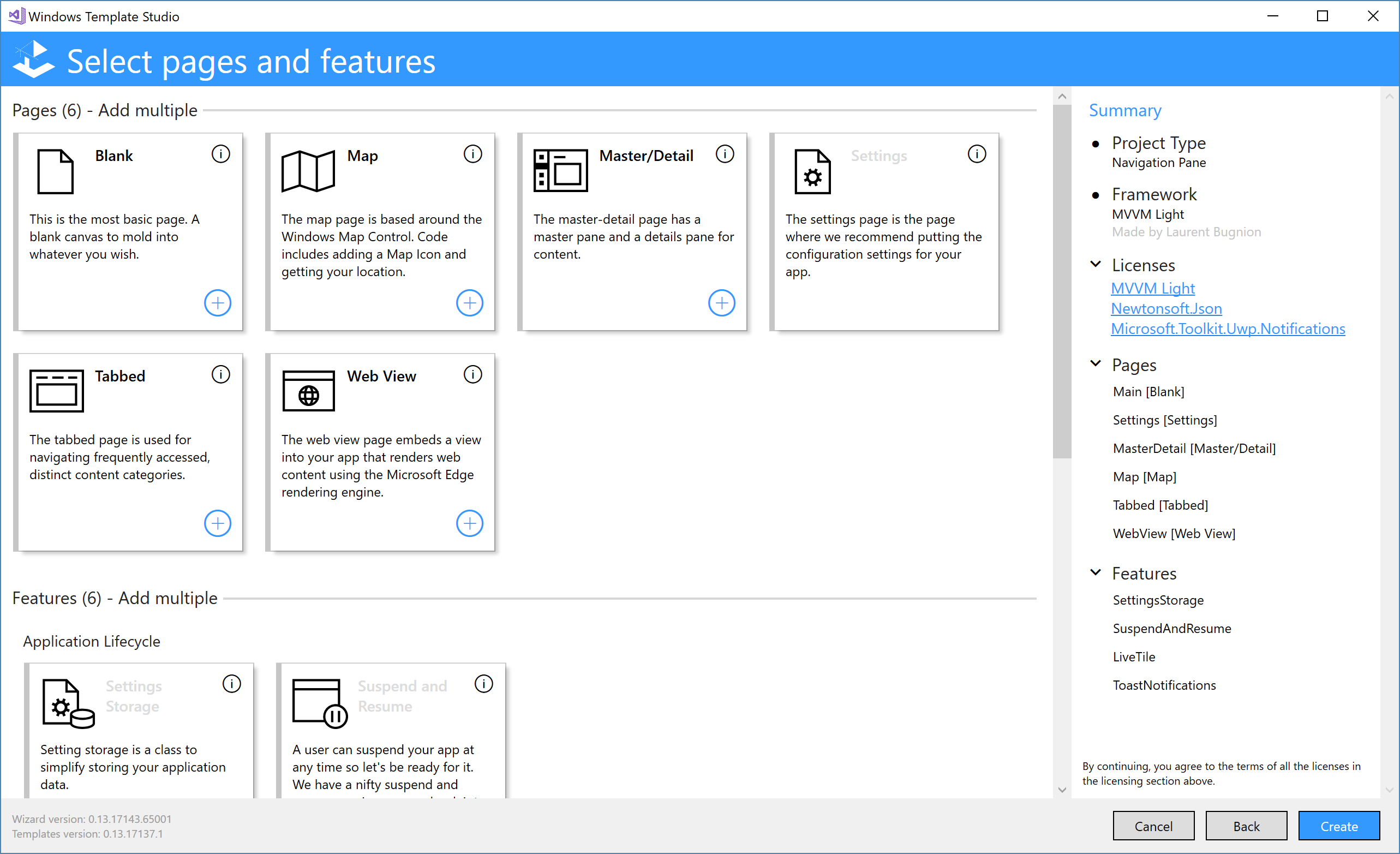Screen dimensions: 1400x854
Task: Collapse the Pages section in Summary
Action: (x=1096, y=363)
